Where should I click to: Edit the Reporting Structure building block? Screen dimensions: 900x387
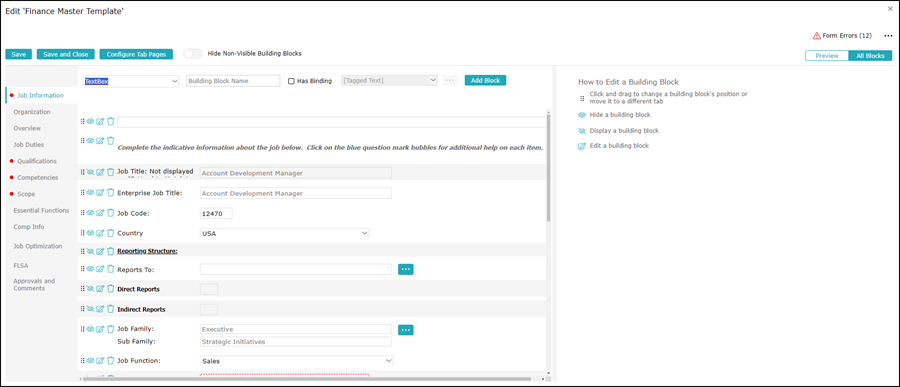tap(100, 251)
